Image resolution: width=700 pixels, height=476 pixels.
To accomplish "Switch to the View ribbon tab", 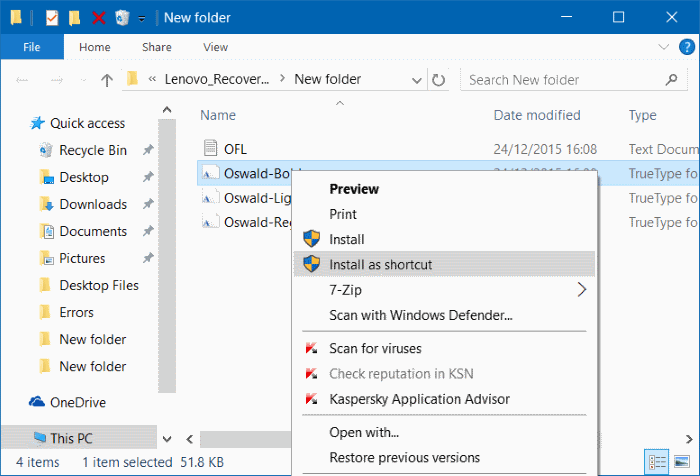I will (216, 47).
